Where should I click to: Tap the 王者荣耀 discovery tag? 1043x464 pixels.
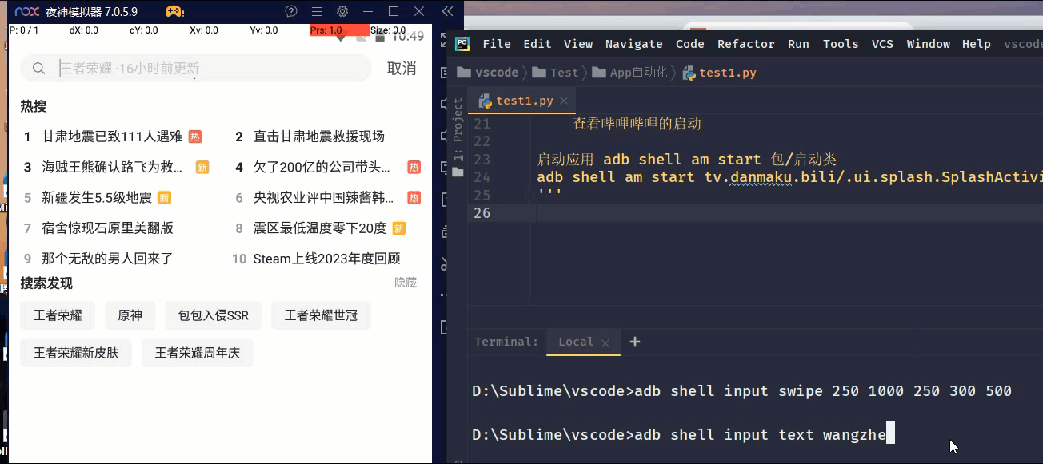[x=58, y=316]
